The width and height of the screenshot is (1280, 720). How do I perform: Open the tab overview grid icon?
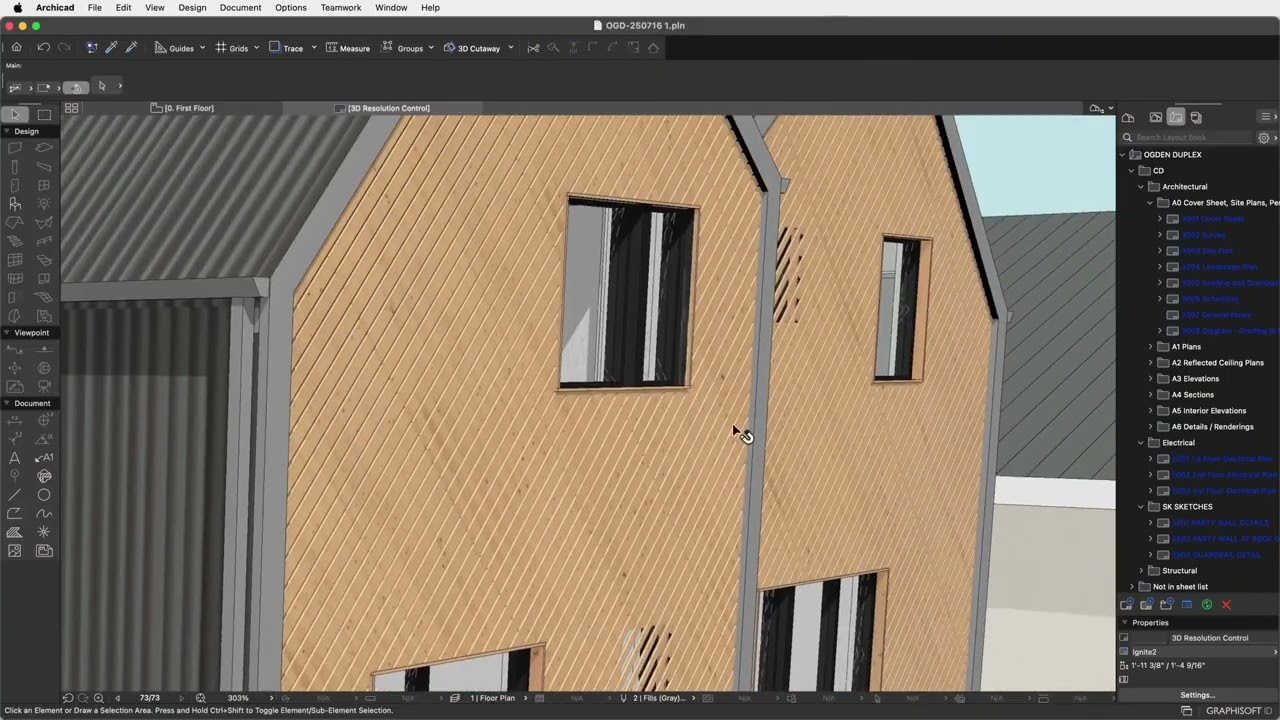coord(72,108)
